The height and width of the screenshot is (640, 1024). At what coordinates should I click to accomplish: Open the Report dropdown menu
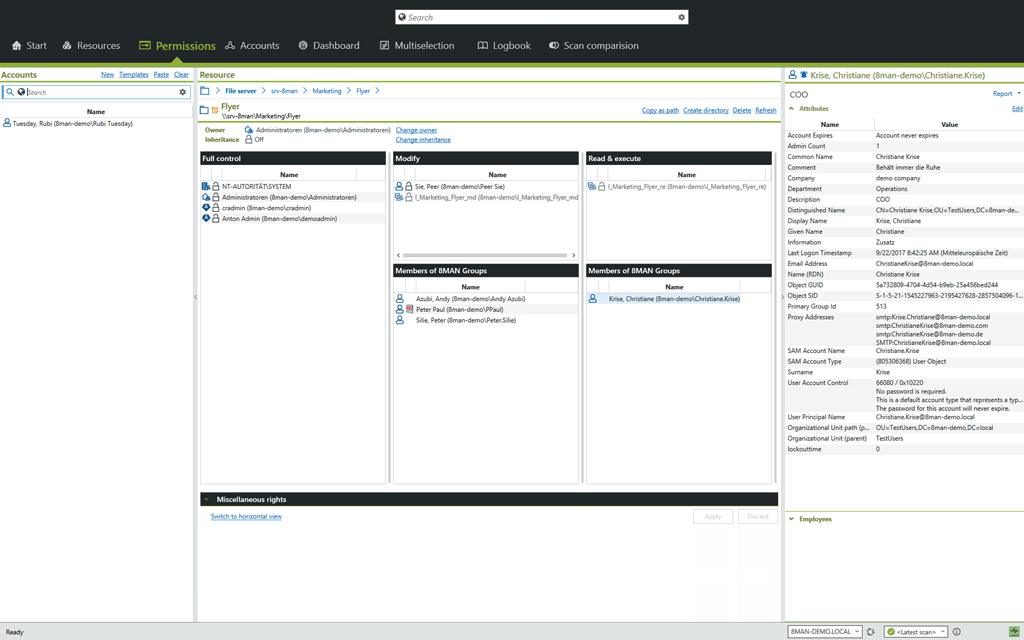click(1004, 92)
